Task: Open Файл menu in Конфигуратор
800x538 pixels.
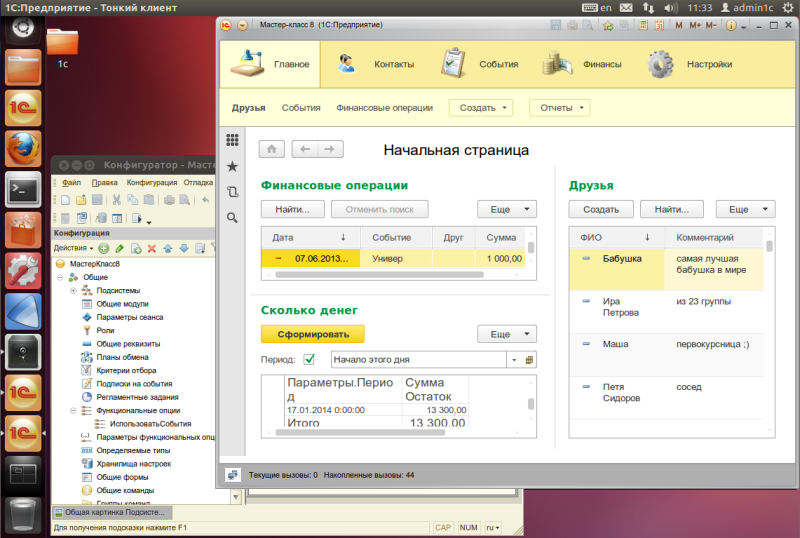Action: [71, 182]
